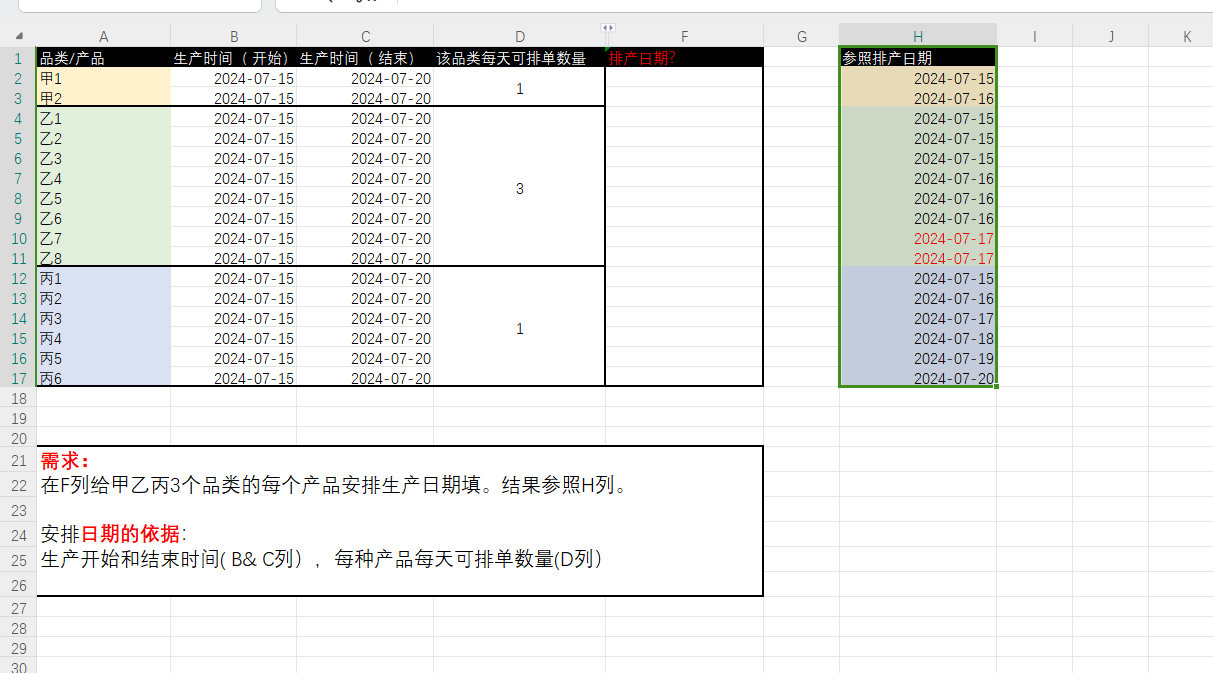Select highlighted column H header
Image resolution: width=1213 pixels, height=673 pixels.
(x=918, y=36)
